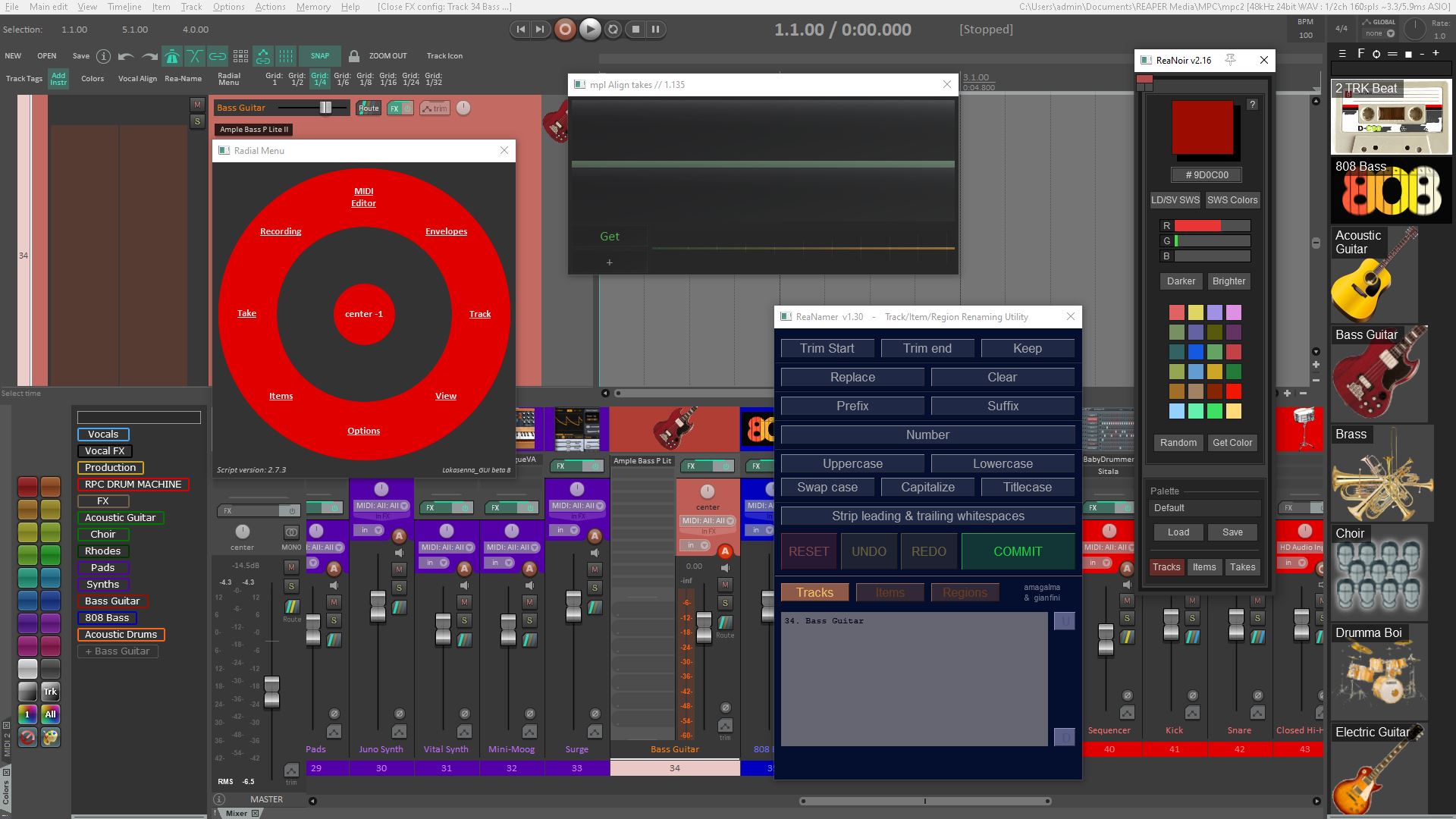Open the Timeline menu in menu bar

124,7
